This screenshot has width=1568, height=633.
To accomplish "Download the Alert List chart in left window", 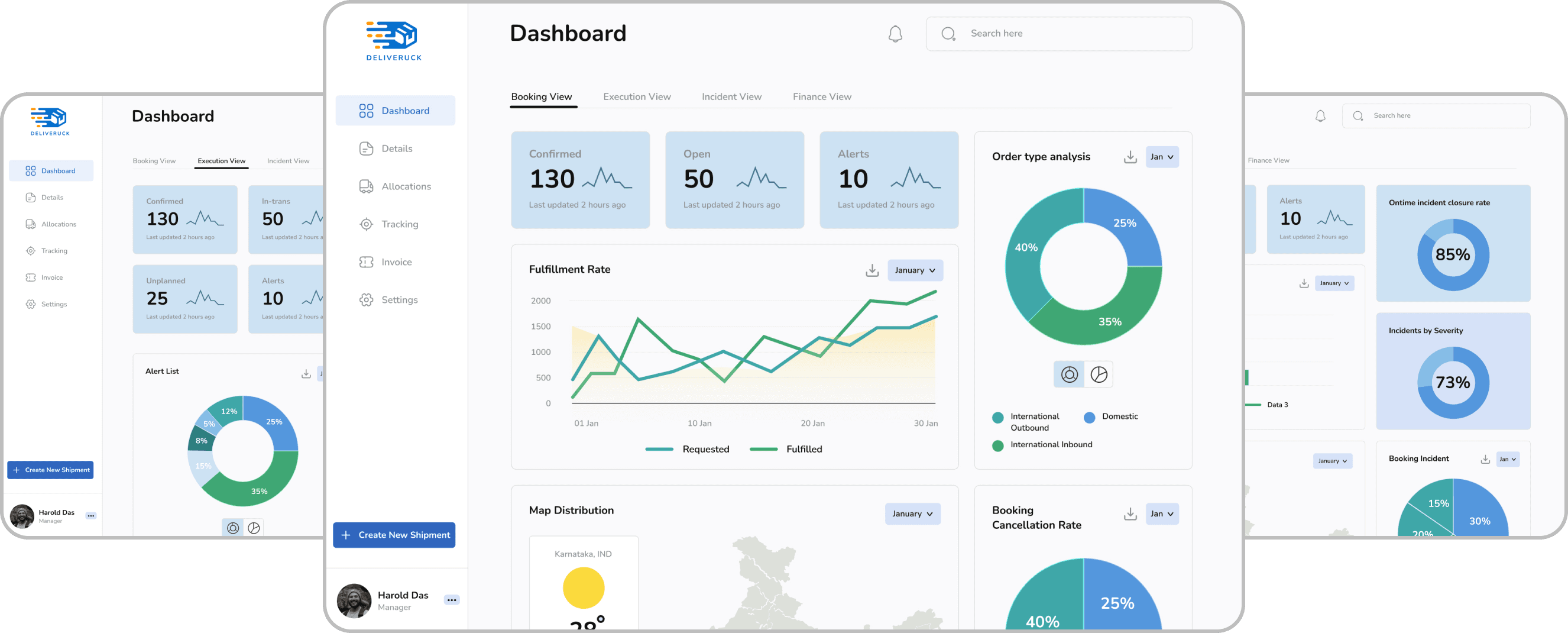I will (x=306, y=373).
